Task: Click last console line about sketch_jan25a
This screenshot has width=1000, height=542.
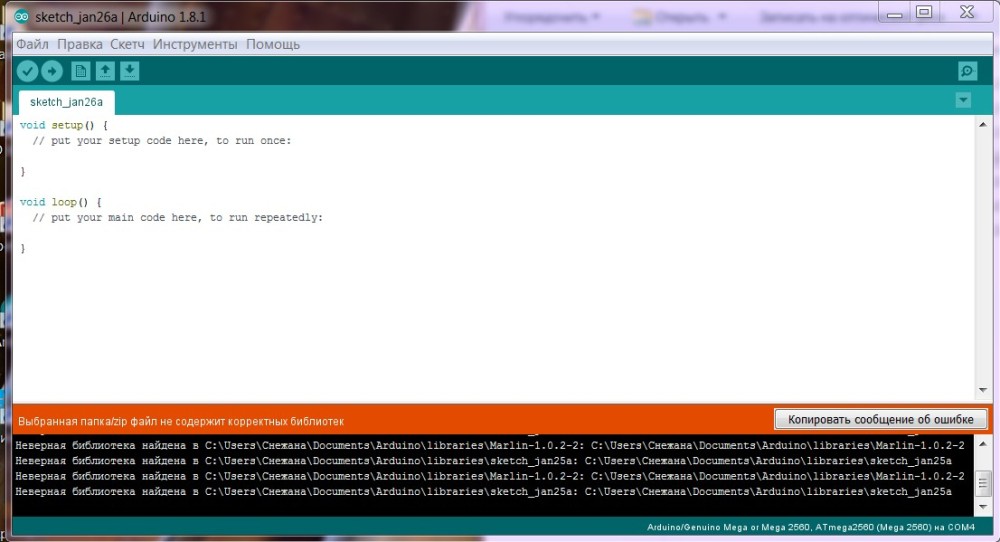Action: pos(483,492)
